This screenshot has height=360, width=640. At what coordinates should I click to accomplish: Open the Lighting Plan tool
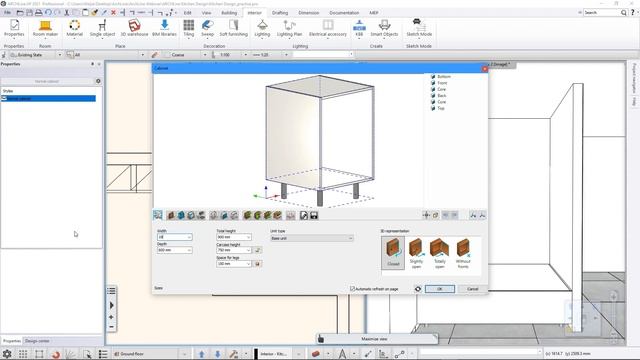pyautogui.click(x=289, y=28)
